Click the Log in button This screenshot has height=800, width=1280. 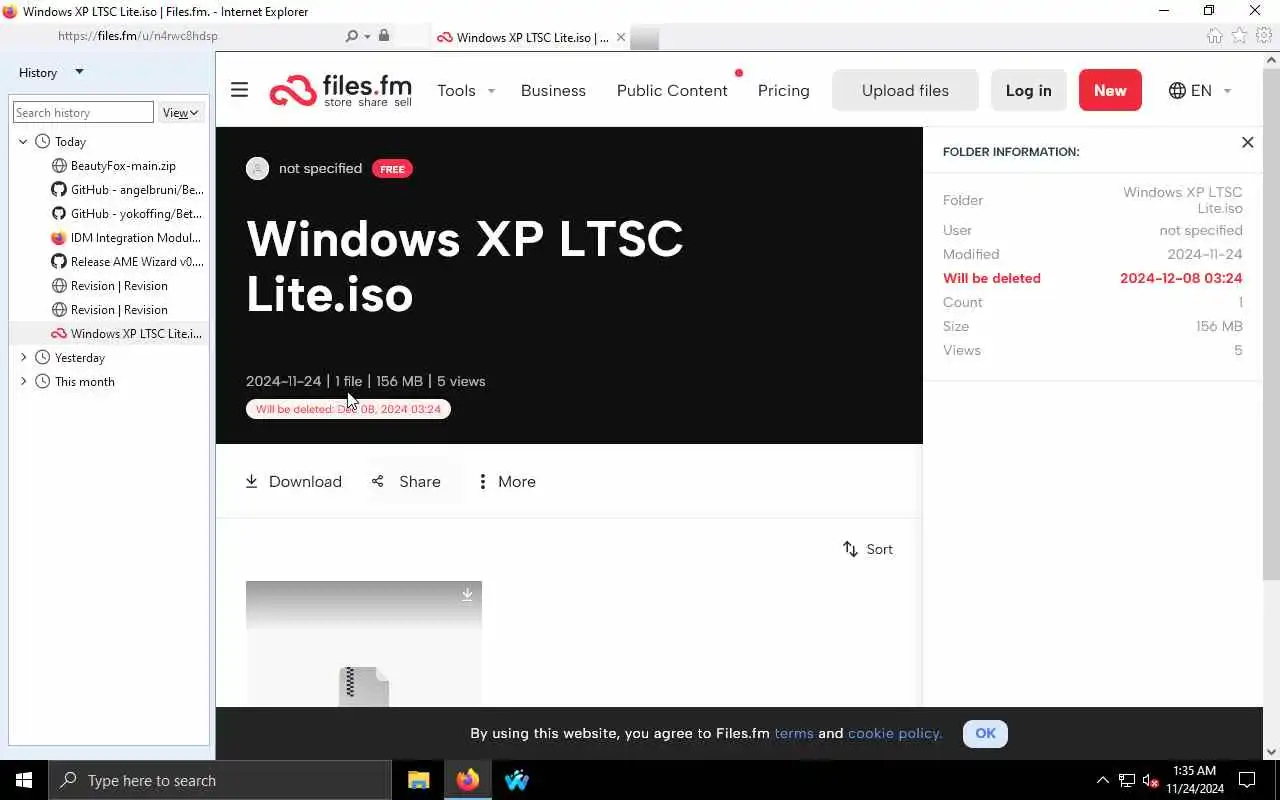click(x=1028, y=90)
